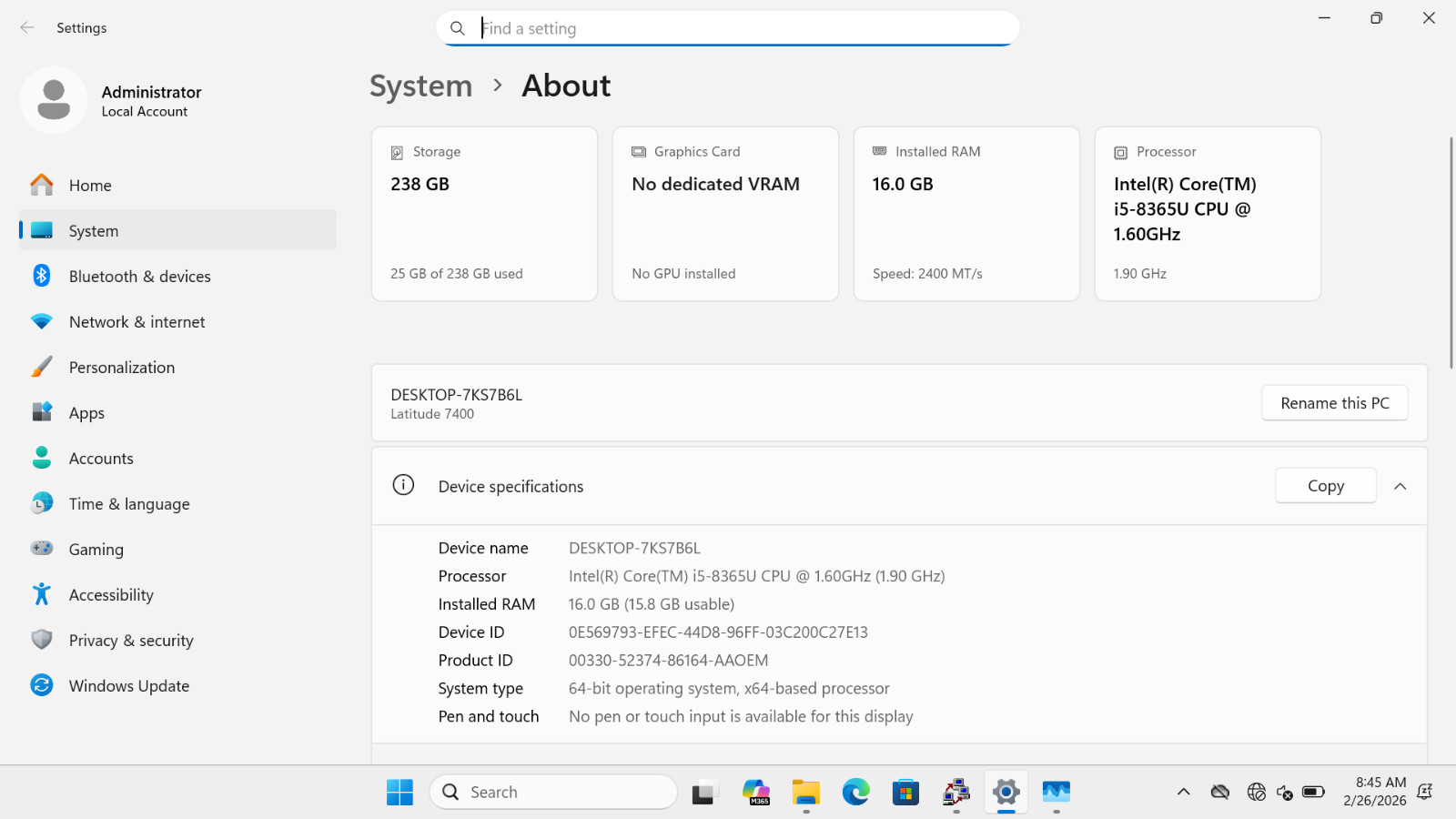Open Personalization settings page

(177, 367)
